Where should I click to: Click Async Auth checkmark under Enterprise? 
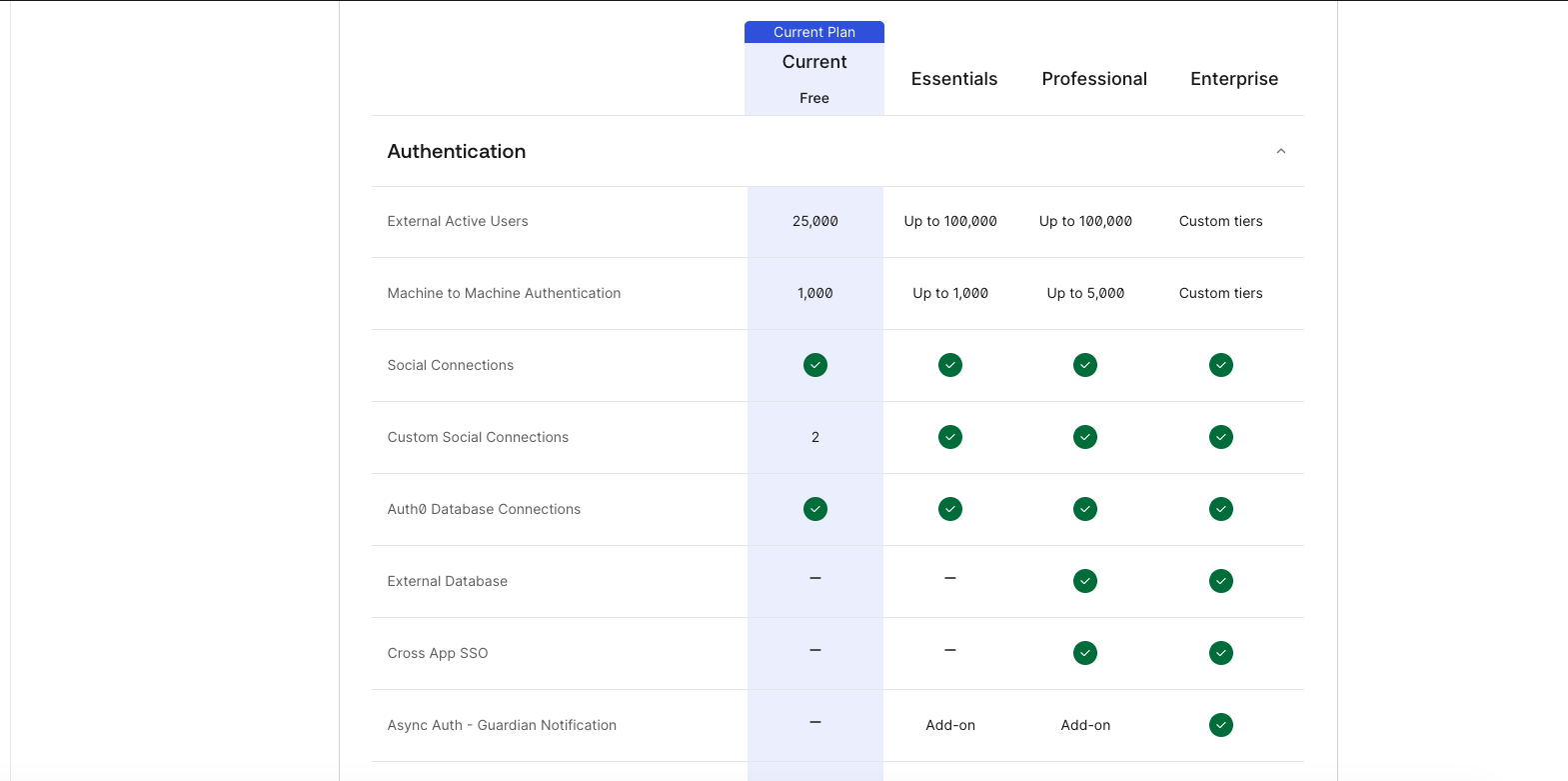[1221, 725]
